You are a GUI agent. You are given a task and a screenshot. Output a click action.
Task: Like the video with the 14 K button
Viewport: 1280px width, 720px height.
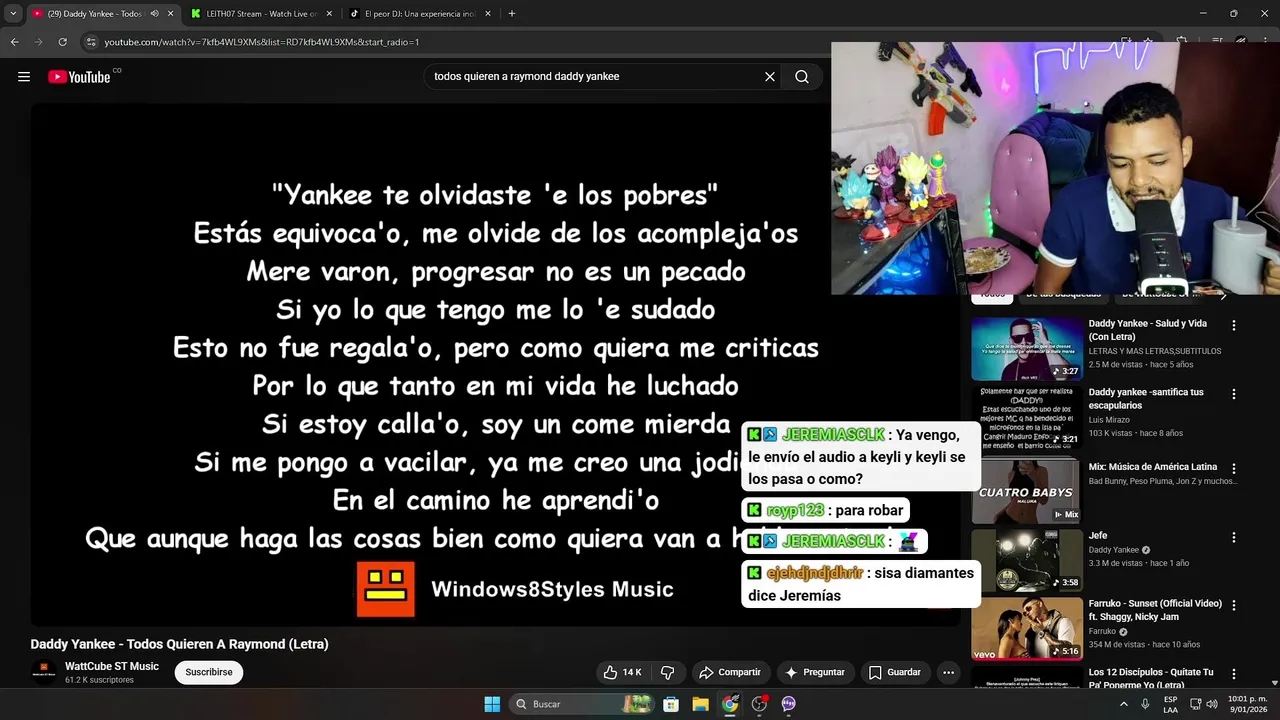coord(622,672)
